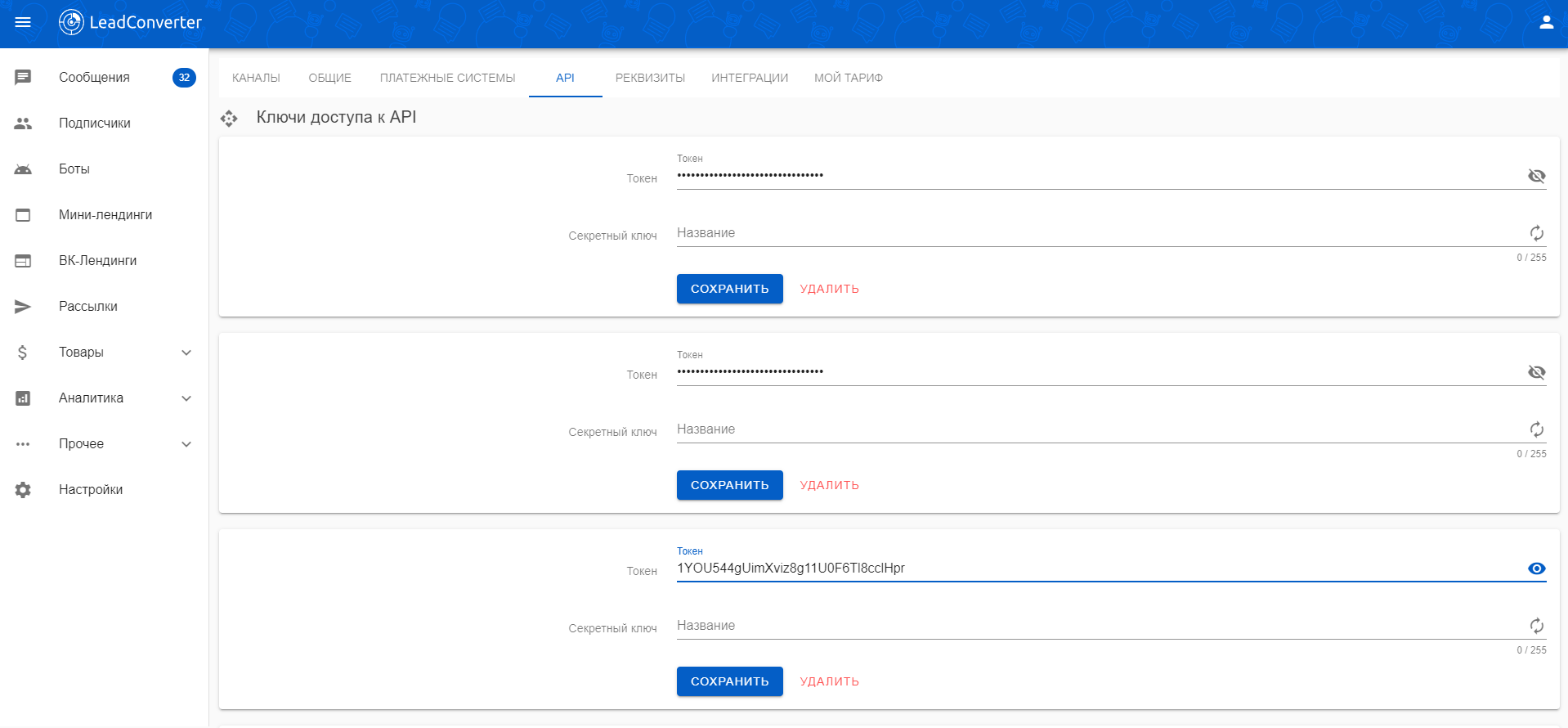This screenshot has height=728, width=1568.
Task: Focus the second card's secret key field
Action: tap(1095, 429)
